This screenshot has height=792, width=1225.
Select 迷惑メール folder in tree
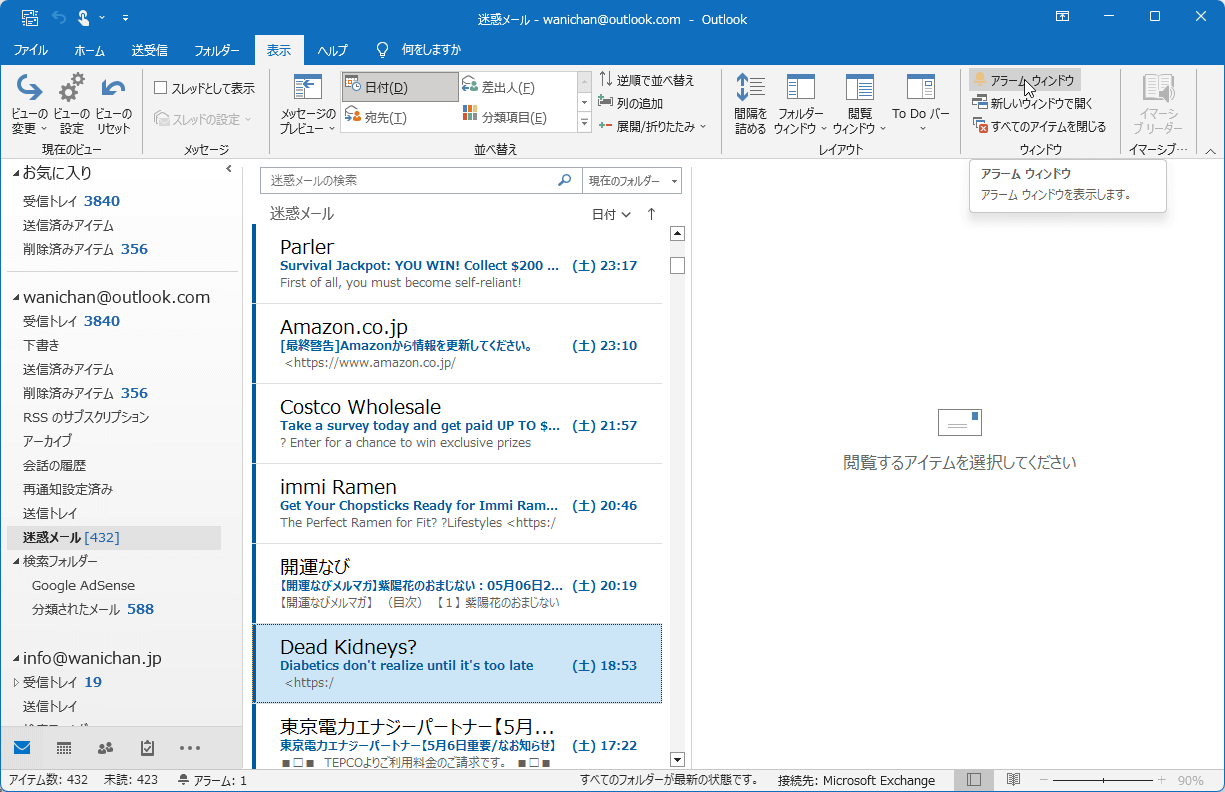114,537
